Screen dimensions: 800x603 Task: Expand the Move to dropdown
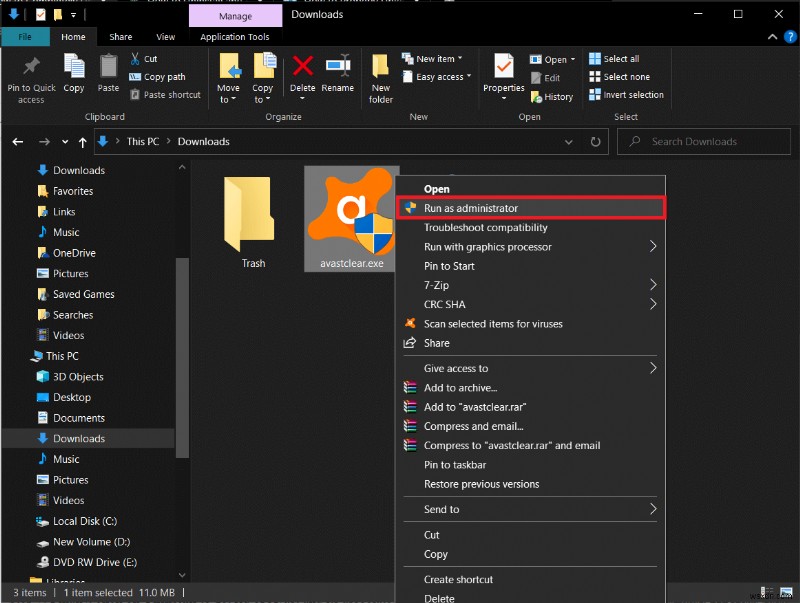228,94
